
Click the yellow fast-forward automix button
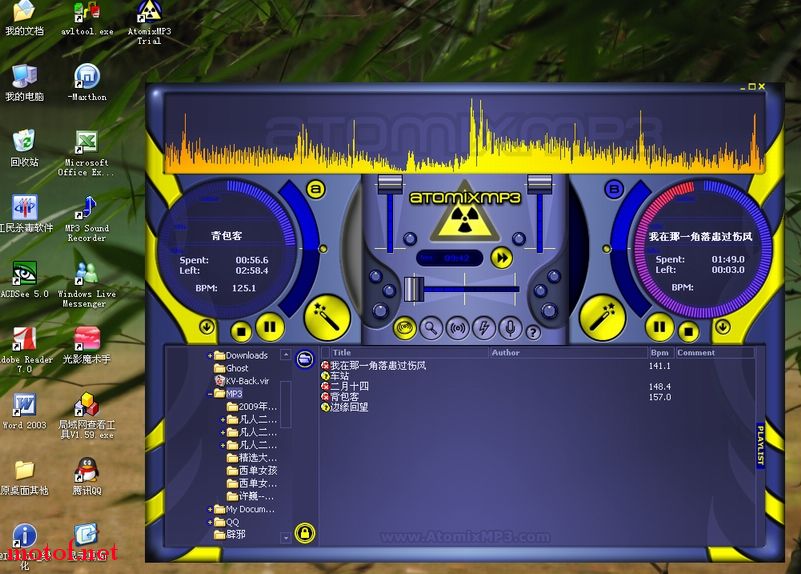tap(502, 258)
